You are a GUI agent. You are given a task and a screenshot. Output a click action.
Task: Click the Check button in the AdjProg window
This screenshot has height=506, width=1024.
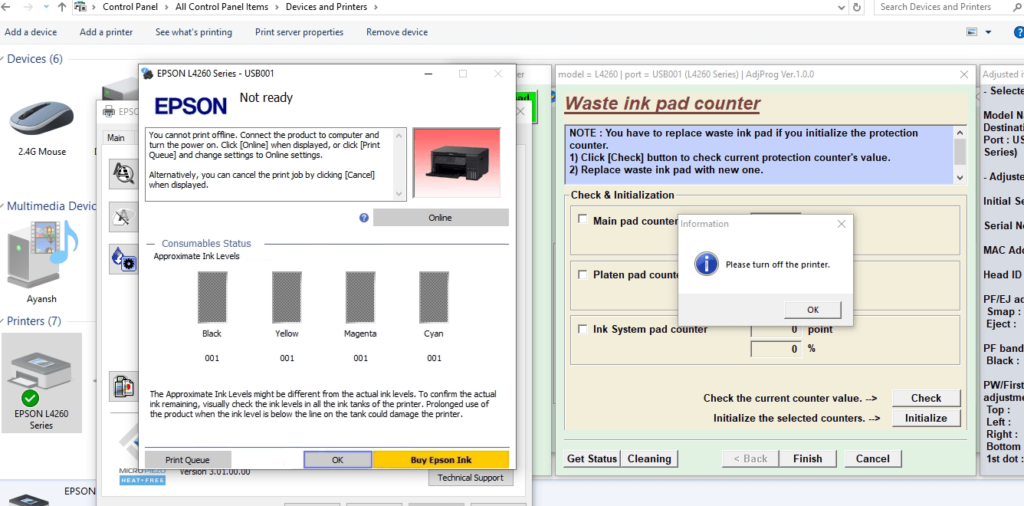point(926,398)
